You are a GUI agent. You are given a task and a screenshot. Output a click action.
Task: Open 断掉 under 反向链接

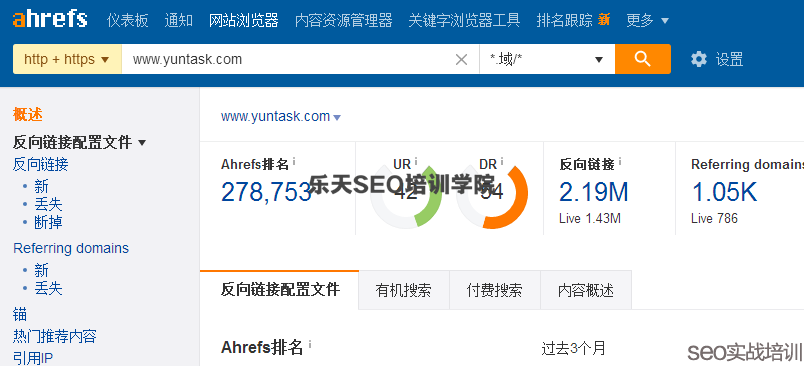[x=48, y=222]
